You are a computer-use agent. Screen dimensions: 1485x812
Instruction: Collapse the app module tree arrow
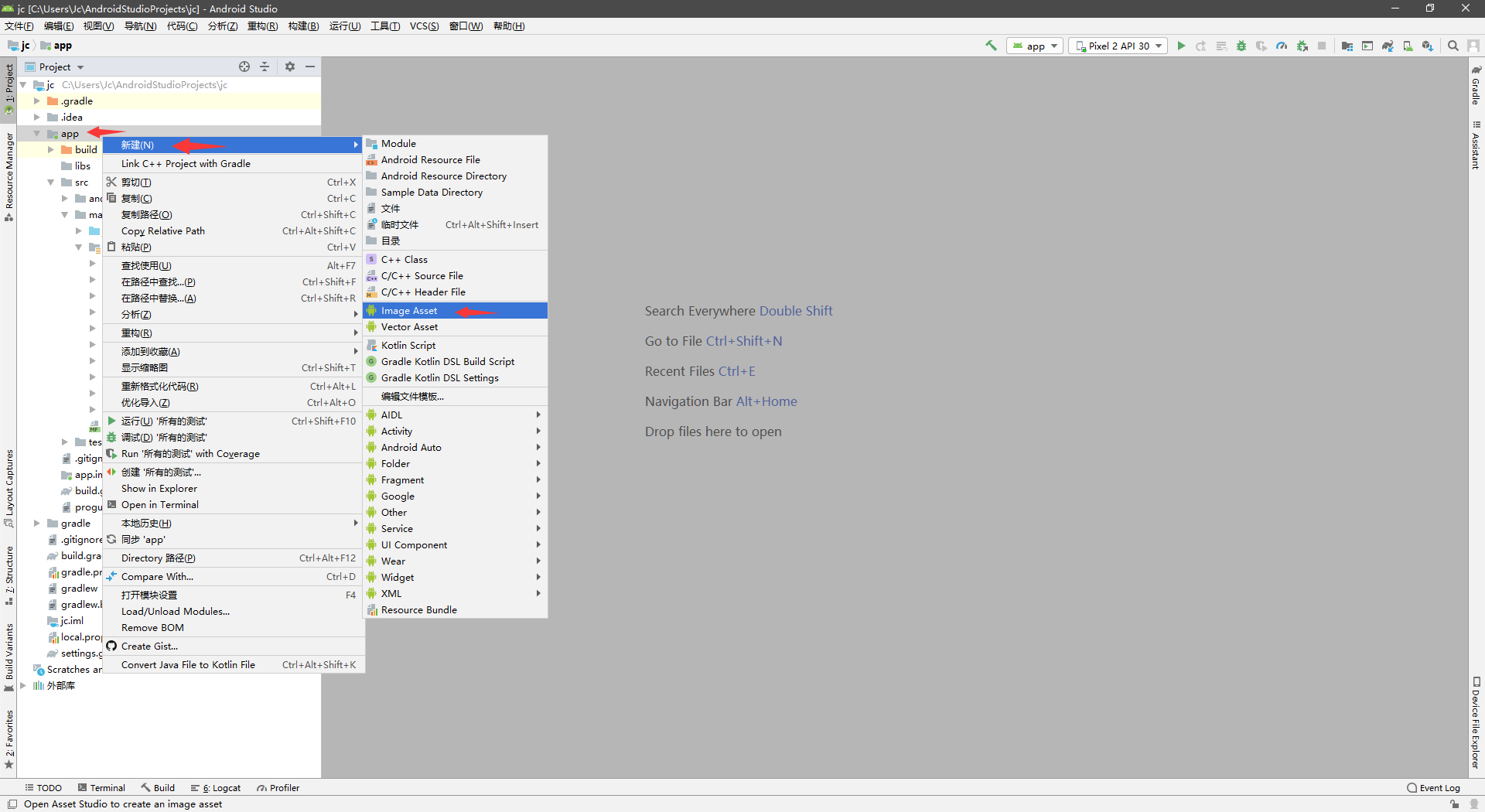36,133
